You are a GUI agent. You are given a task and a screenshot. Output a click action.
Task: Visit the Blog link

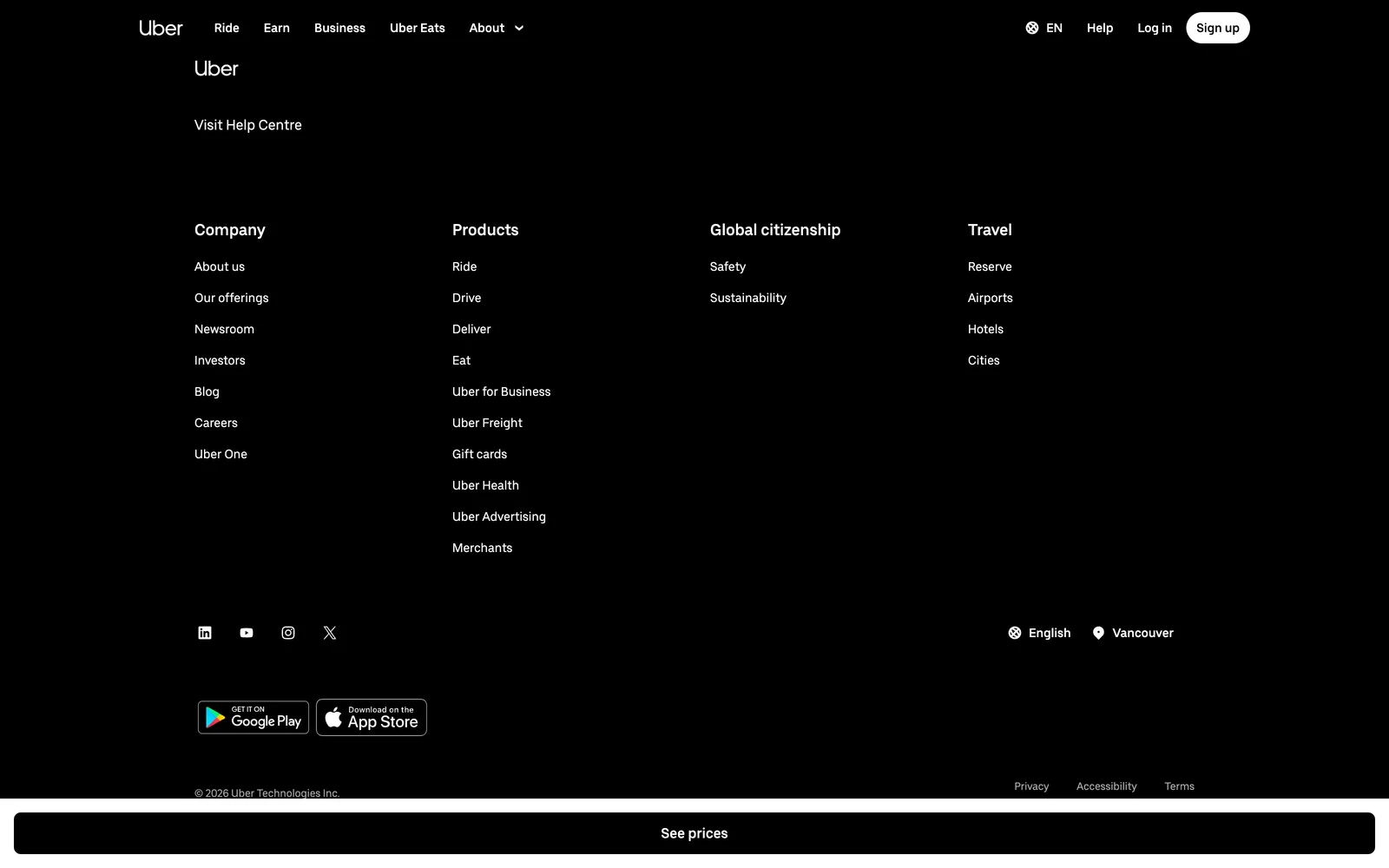[207, 391]
